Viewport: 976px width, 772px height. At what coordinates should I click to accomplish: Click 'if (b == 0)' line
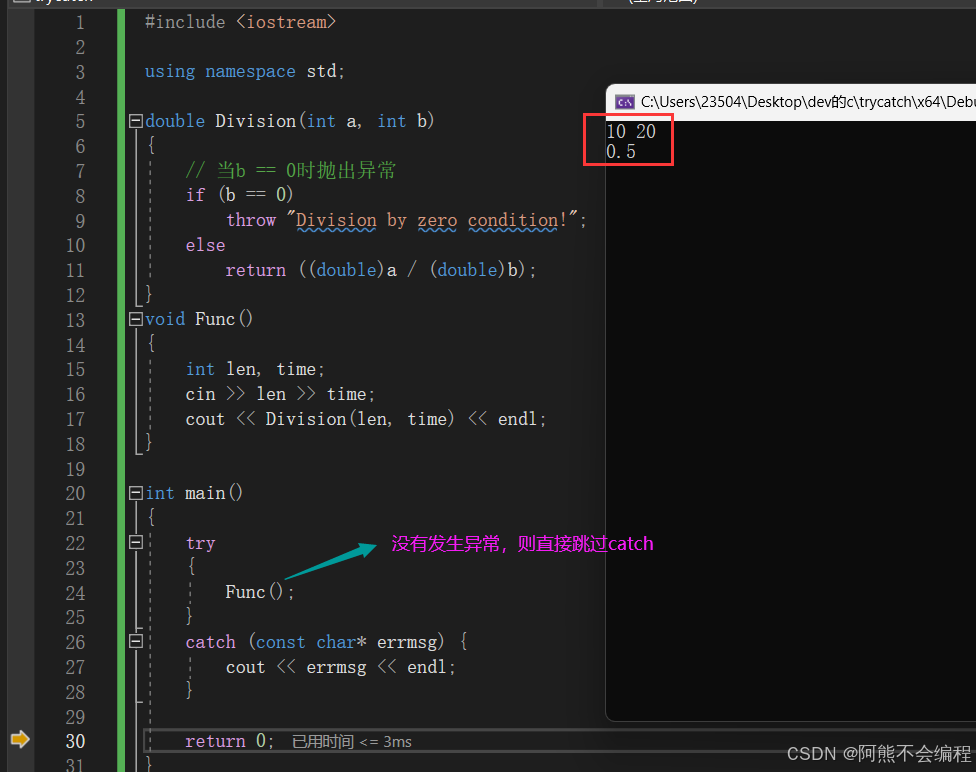click(240, 195)
